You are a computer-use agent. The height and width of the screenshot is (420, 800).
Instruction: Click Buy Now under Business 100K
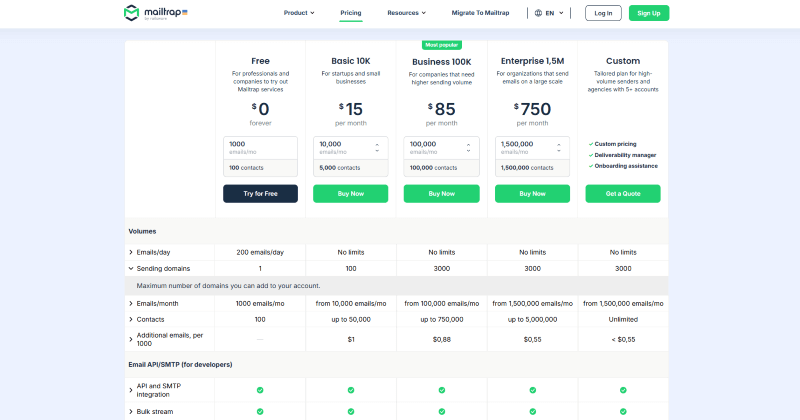(x=441, y=193)
